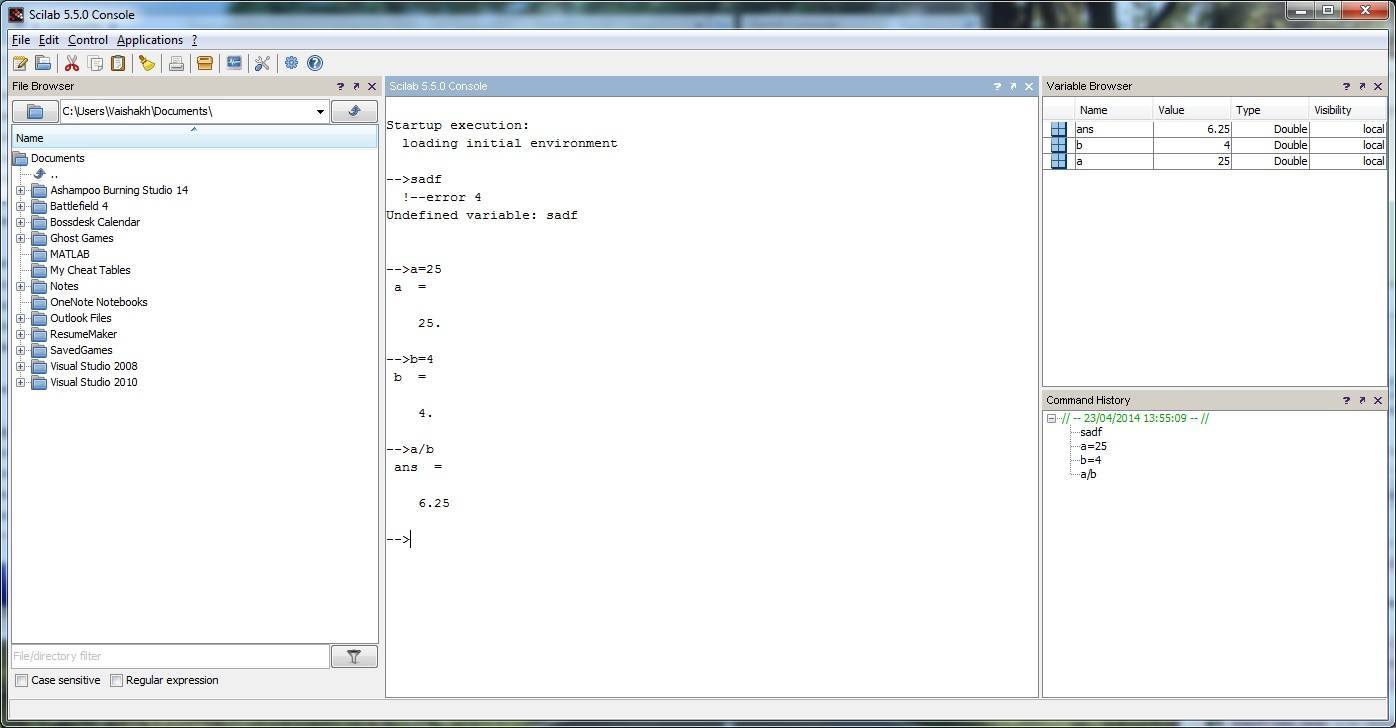This screenshot has width=1396, height=728.
Task: Undock the Variable Browser panel
Action: point(1362,87)
